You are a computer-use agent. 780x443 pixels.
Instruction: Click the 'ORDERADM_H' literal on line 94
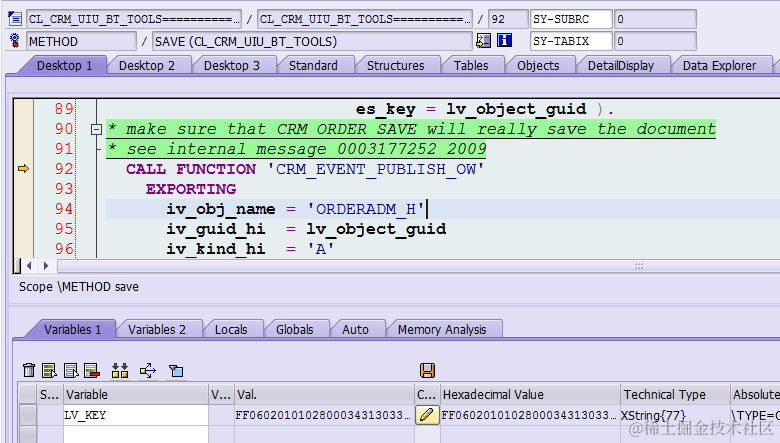click(x=366, y=209)
